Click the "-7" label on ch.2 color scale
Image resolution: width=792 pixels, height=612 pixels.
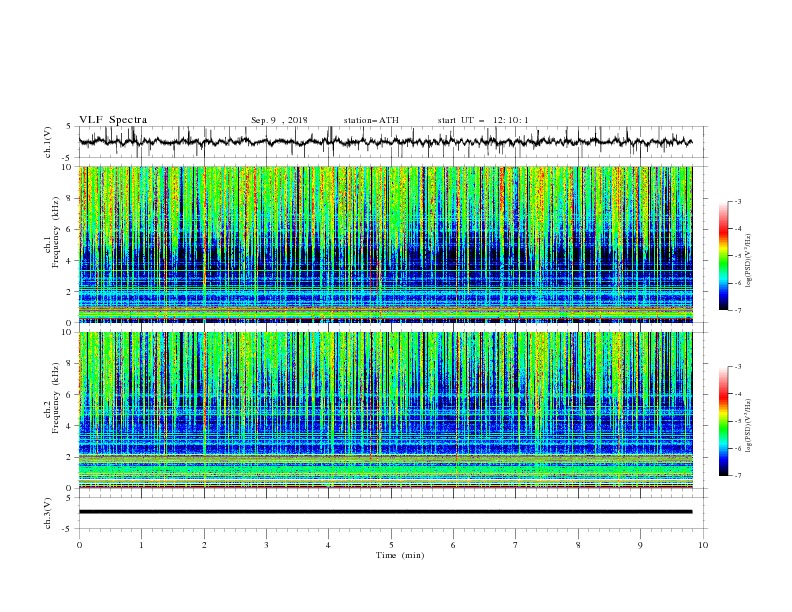click(737, 475)
